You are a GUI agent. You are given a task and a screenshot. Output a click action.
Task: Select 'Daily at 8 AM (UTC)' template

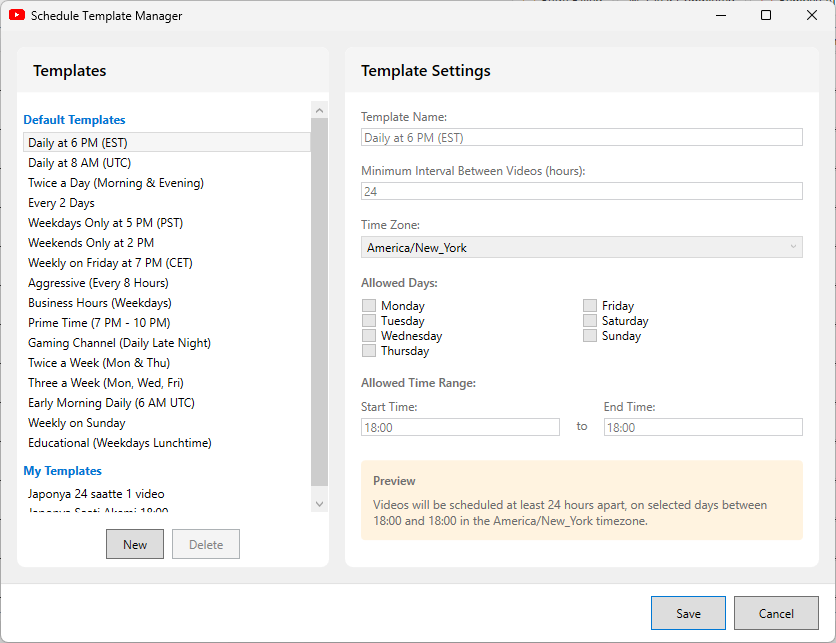[79, 163]
